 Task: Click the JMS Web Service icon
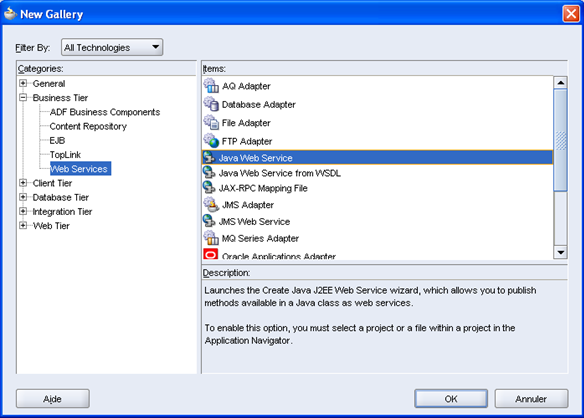[x=209, y=221]
